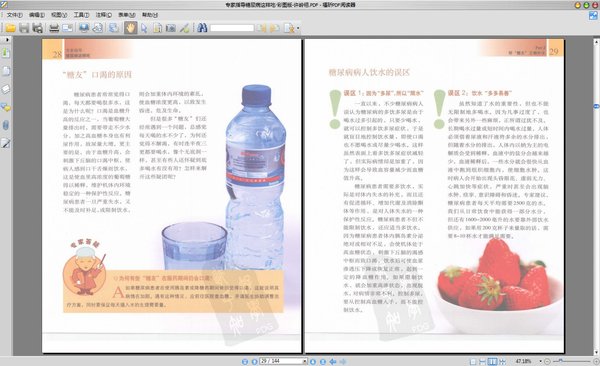Screen dimensions: 600x366
Task: Click the monitor full-screen icon
Action: (84, 28)
